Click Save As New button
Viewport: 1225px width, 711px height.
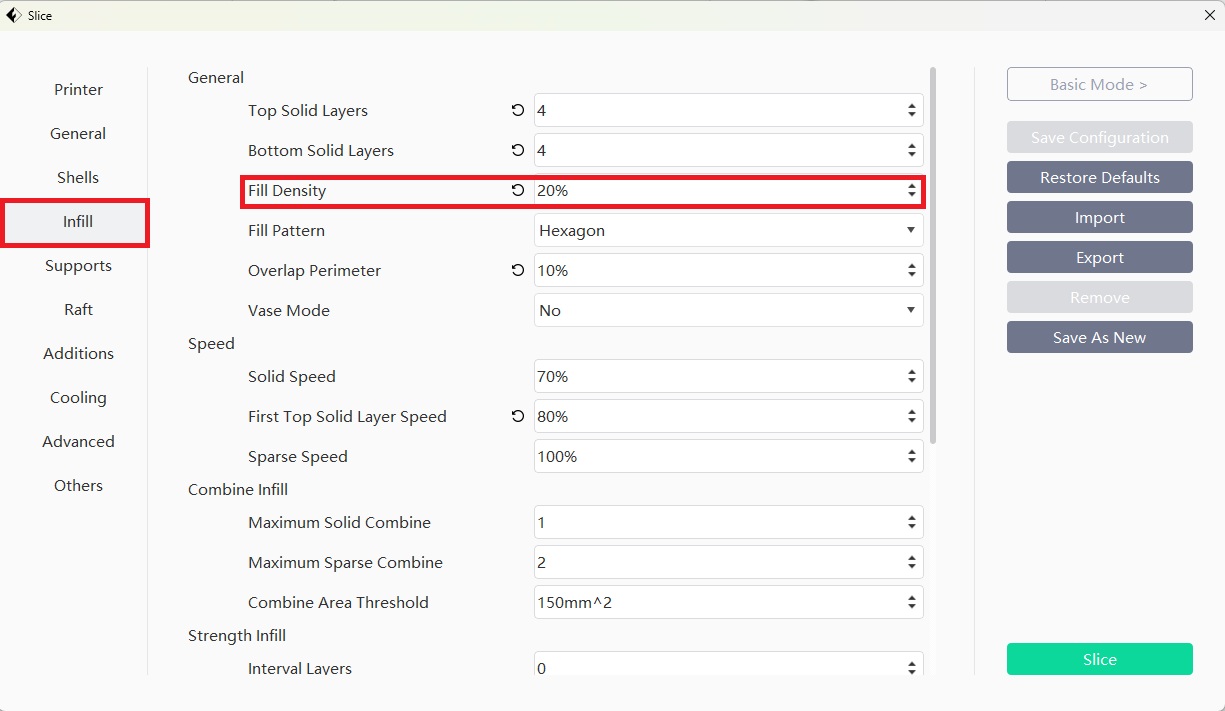(x=1099, y=338)
